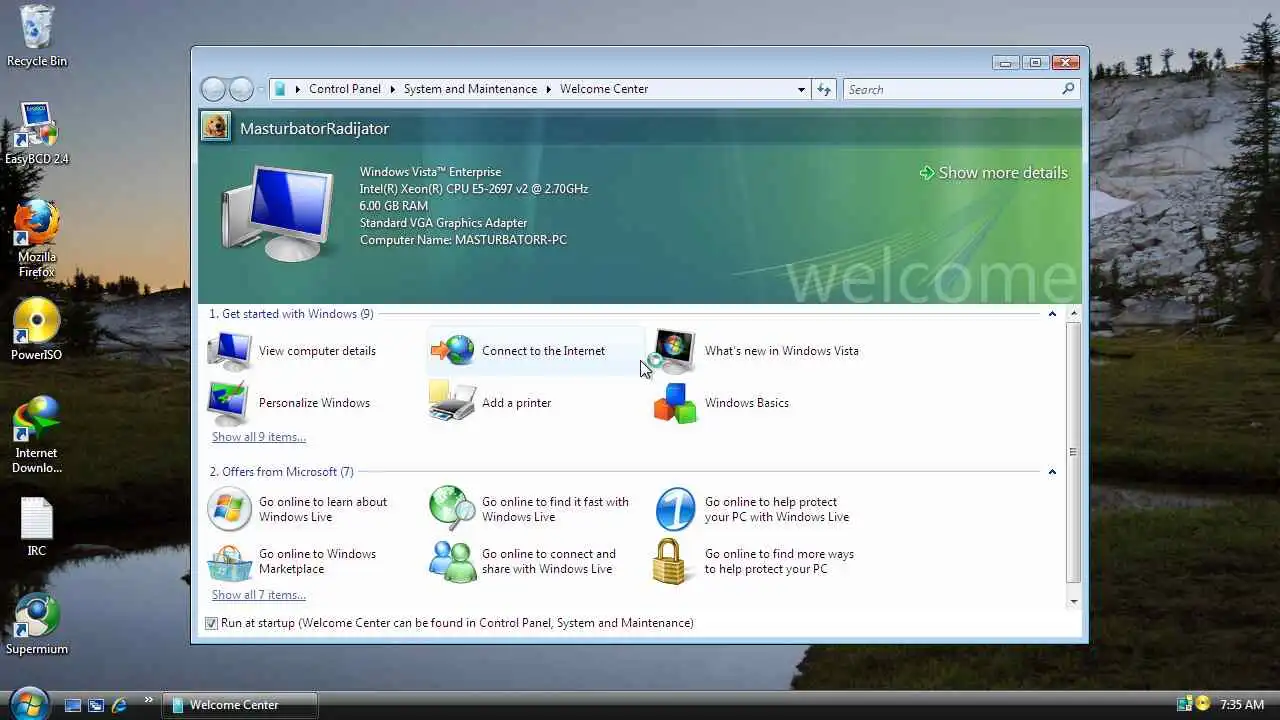Collapse the Offers from Microsoft section

[x=1052, y=472]
